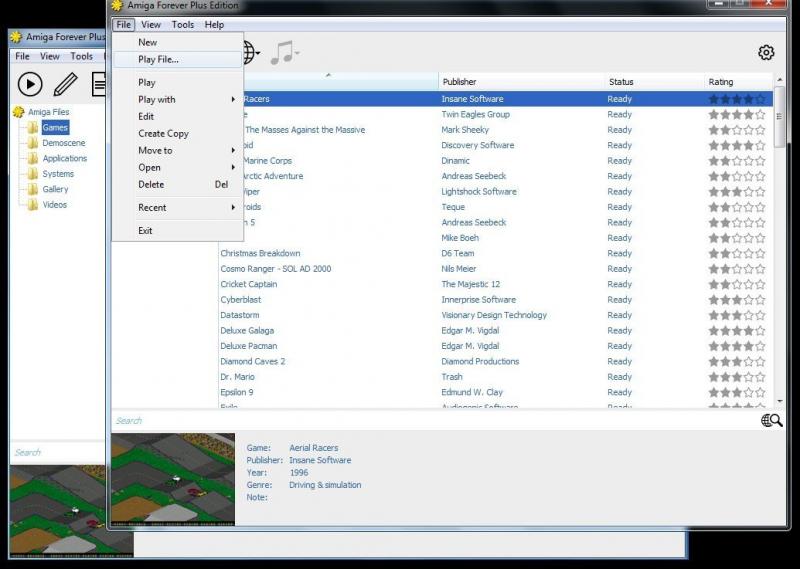This screenshot has width=800, height=569.
Task: Click the Visionary Design Technology cell
Action: pyautogui.click(x=494, y=315)
